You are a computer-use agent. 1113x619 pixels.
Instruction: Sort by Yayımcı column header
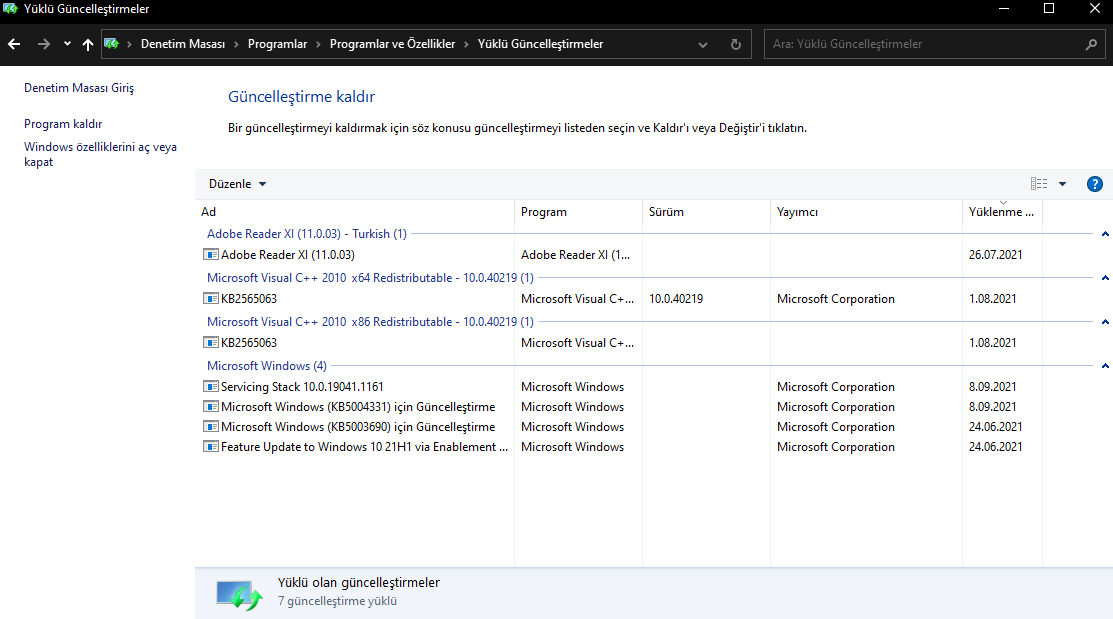pos(866,212)
